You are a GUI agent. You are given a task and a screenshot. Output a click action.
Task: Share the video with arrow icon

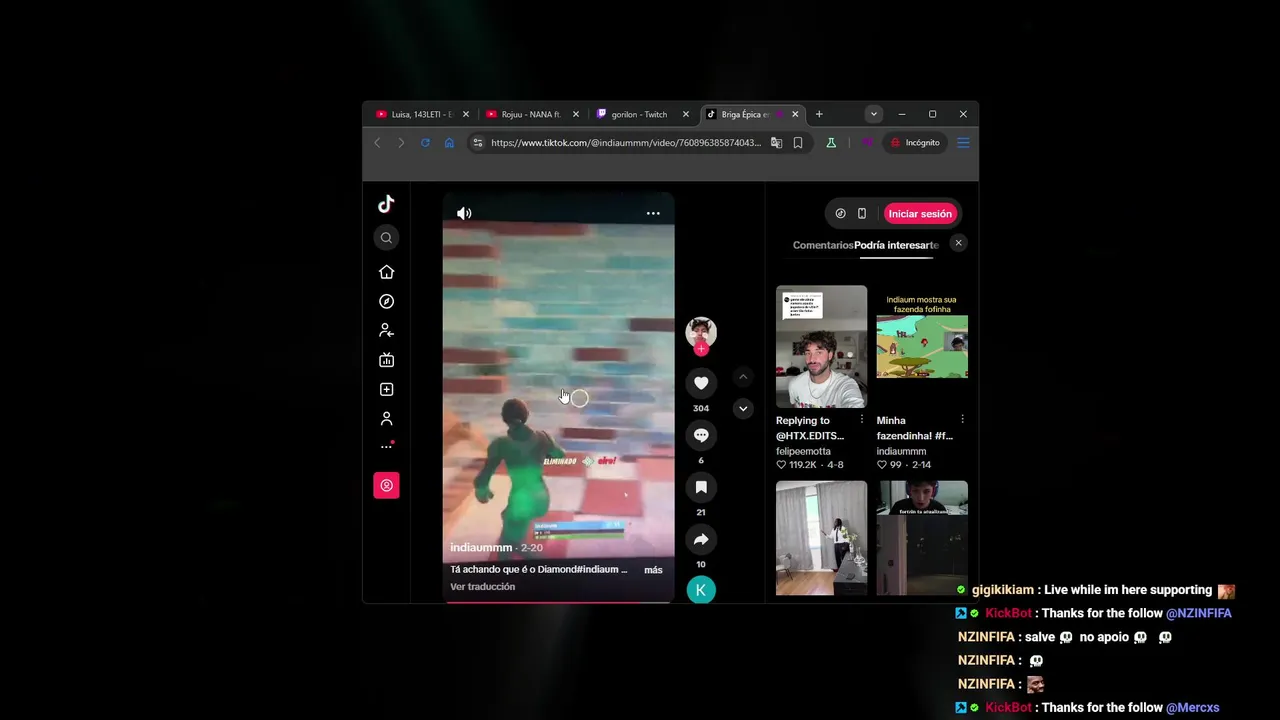coord(701,539)
